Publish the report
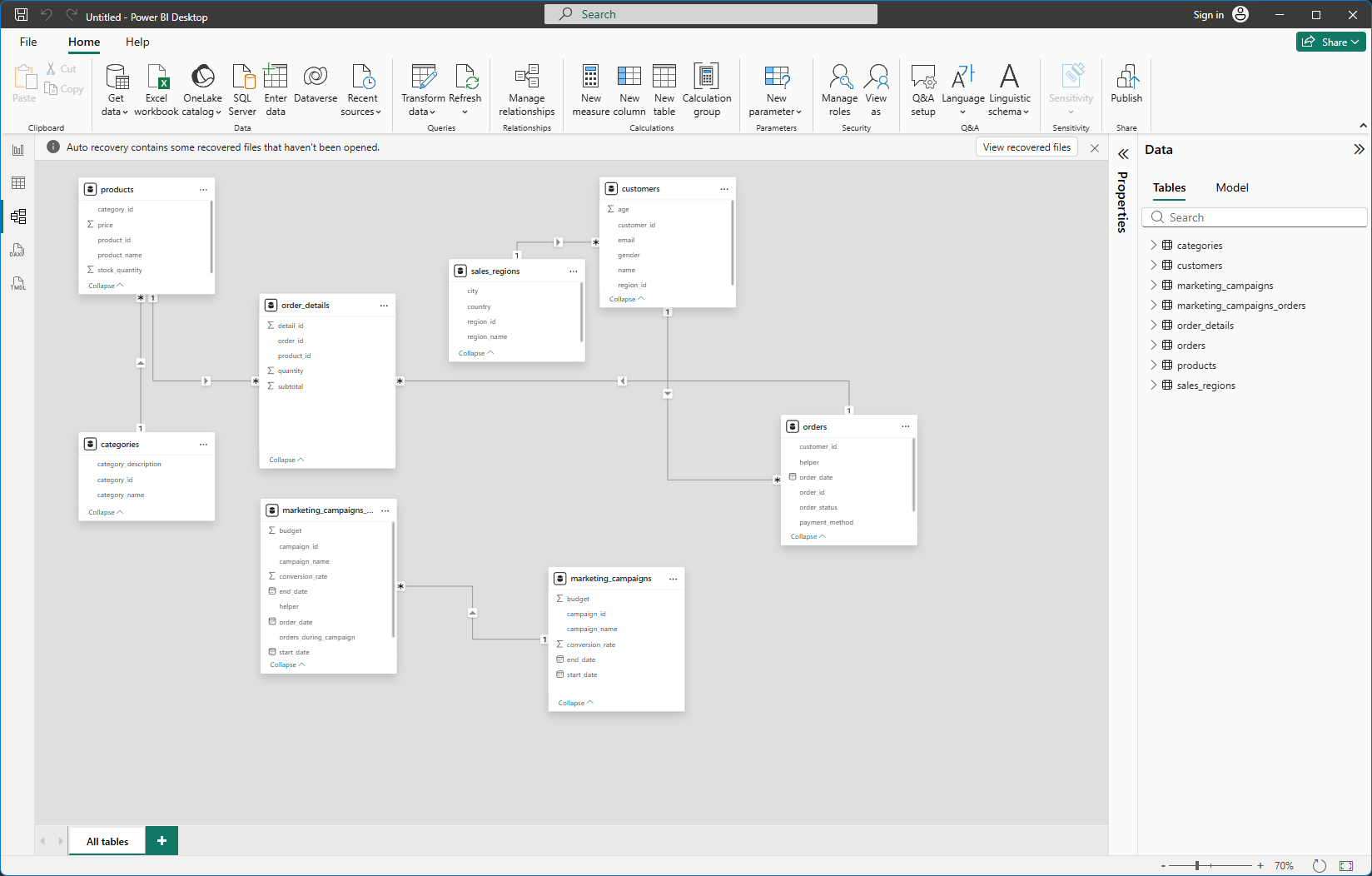 point(1126,83)
